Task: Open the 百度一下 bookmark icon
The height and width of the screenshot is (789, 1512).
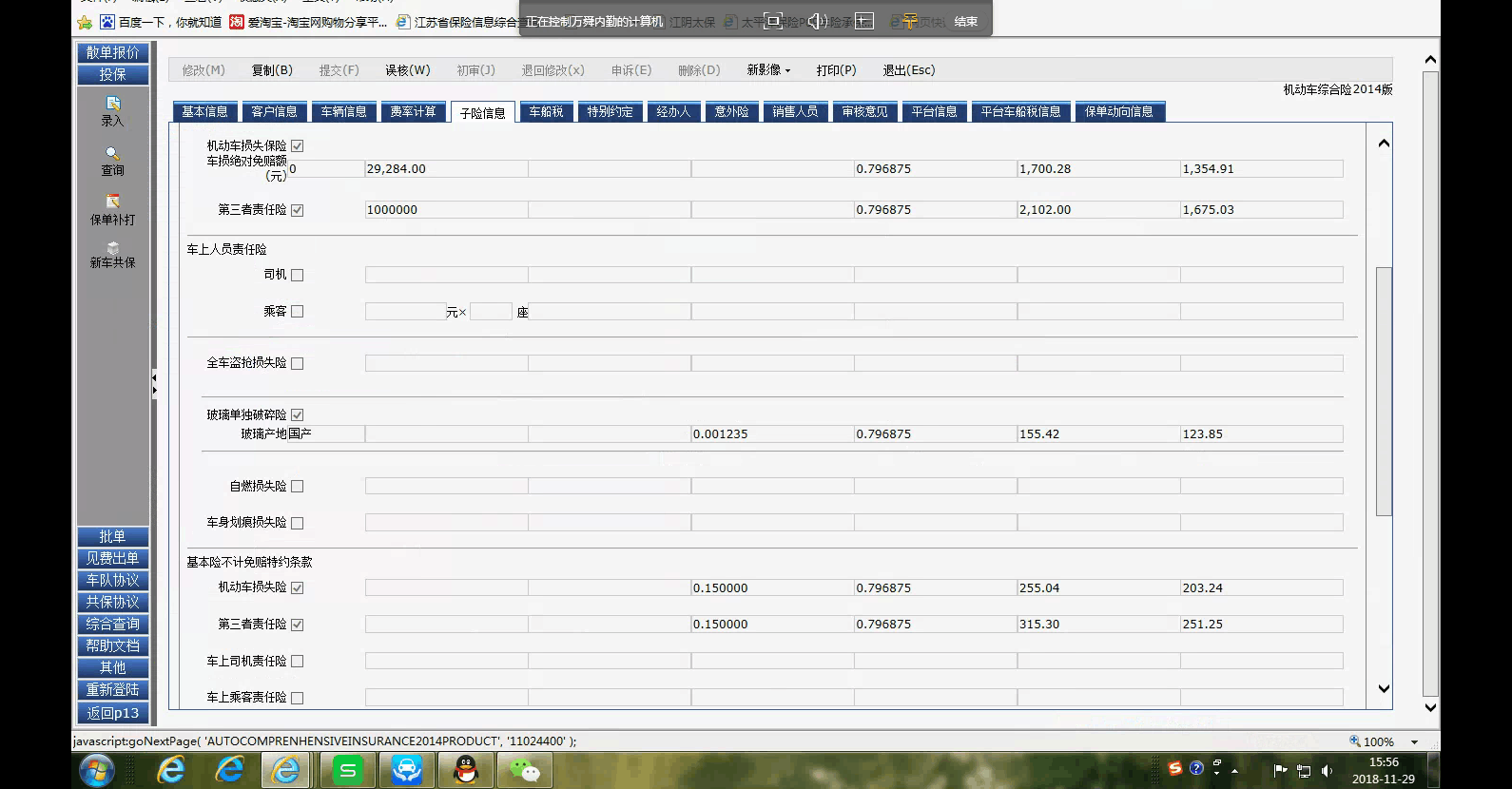Action: [x=107, y=22]
